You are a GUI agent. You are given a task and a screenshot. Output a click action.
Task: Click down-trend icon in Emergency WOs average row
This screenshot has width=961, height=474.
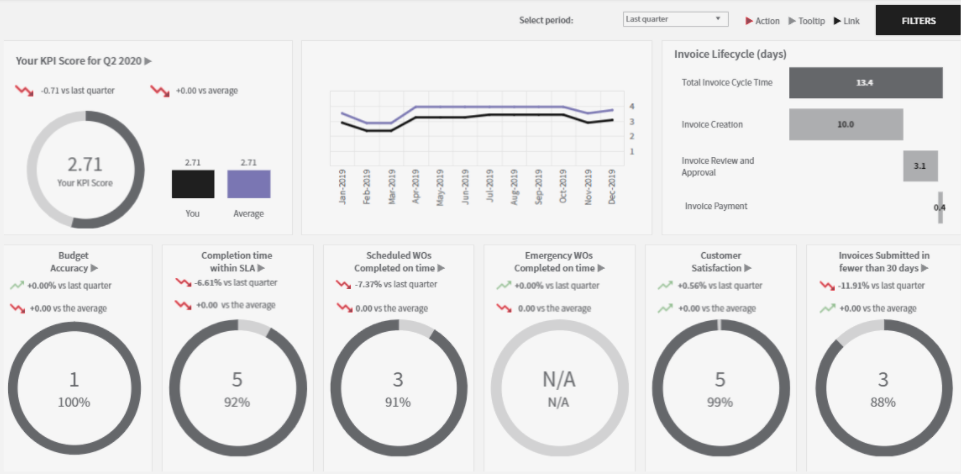tap(504, 308)
